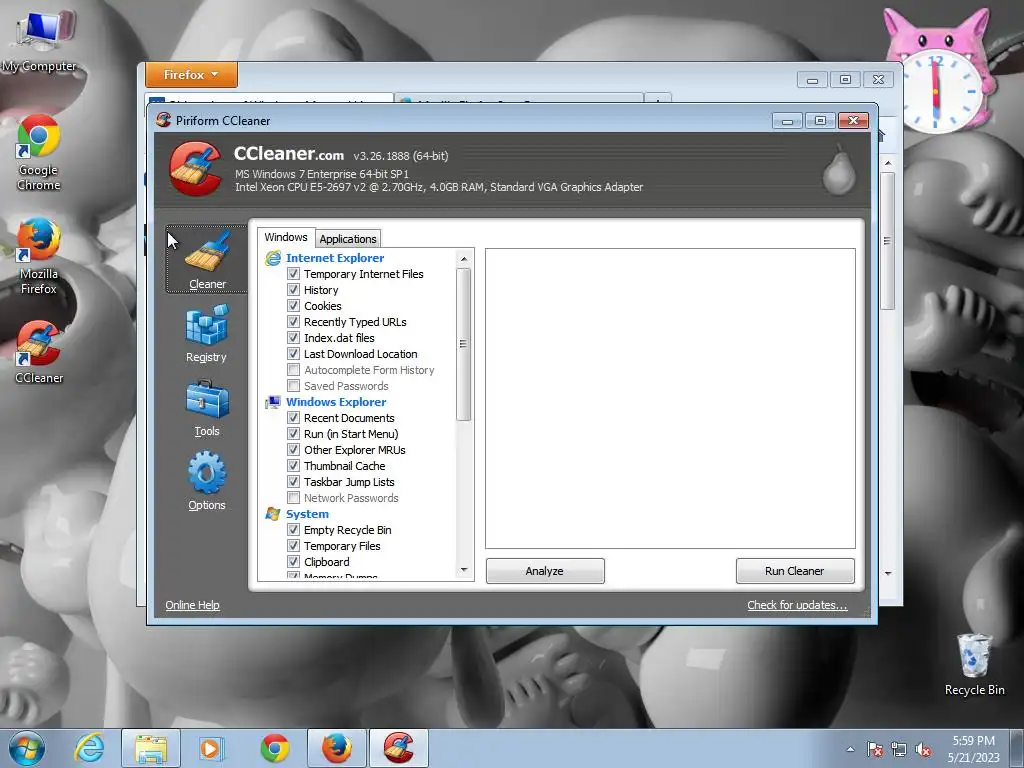
Task: Select the CCleaner desktop shortcut
Action: 39,352
